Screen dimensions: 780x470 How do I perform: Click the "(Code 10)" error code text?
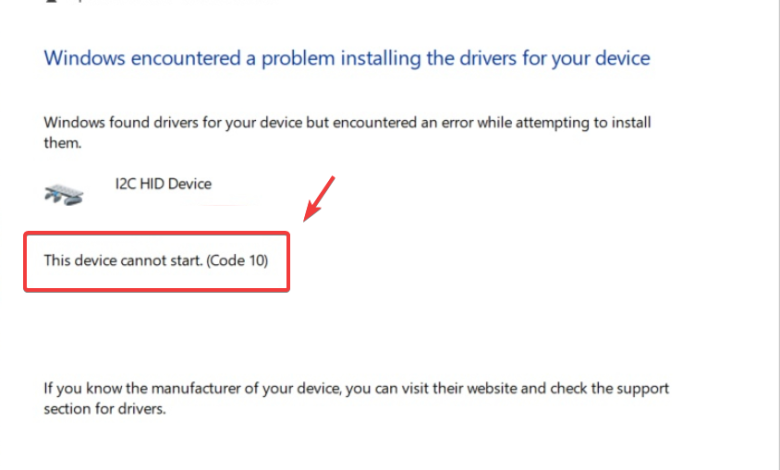coord(244,261)
